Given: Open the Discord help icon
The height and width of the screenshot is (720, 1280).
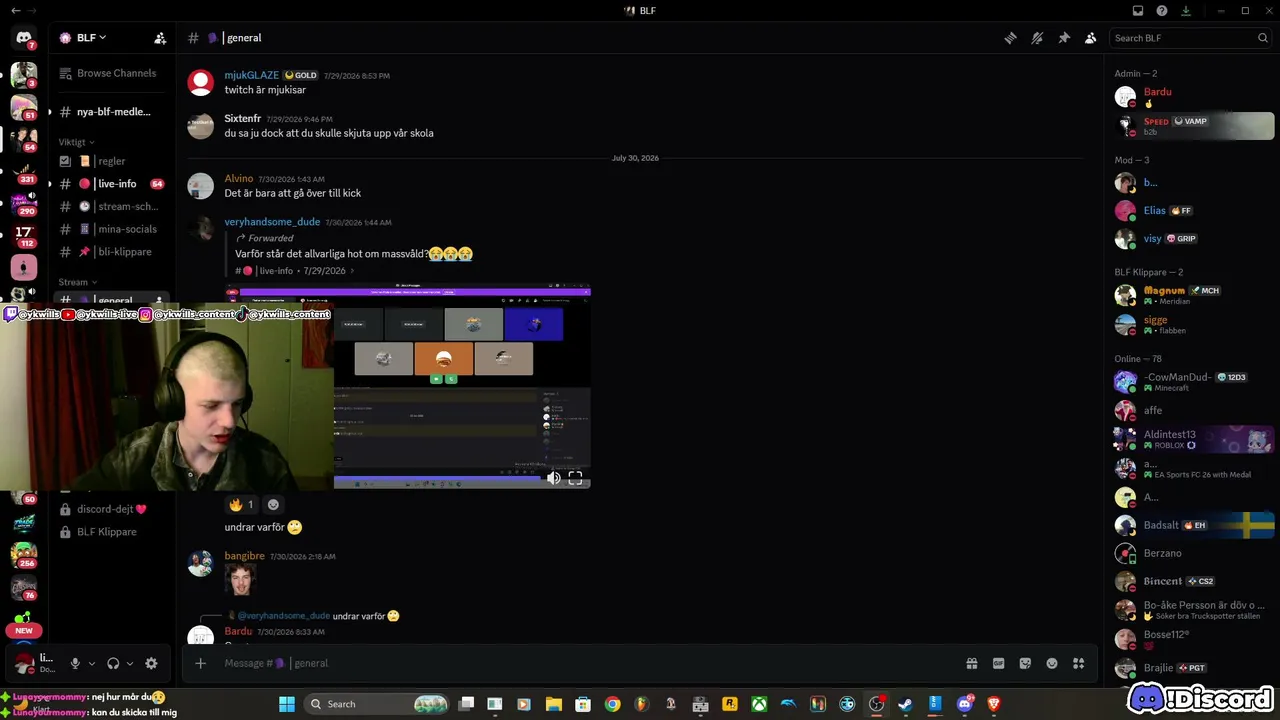Looking at the screenshot, I should (x=1162, y=11).
